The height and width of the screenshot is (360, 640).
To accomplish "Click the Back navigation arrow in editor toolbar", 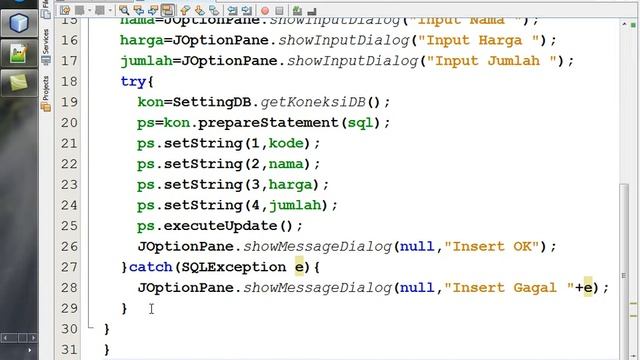I will coord(80,10).
